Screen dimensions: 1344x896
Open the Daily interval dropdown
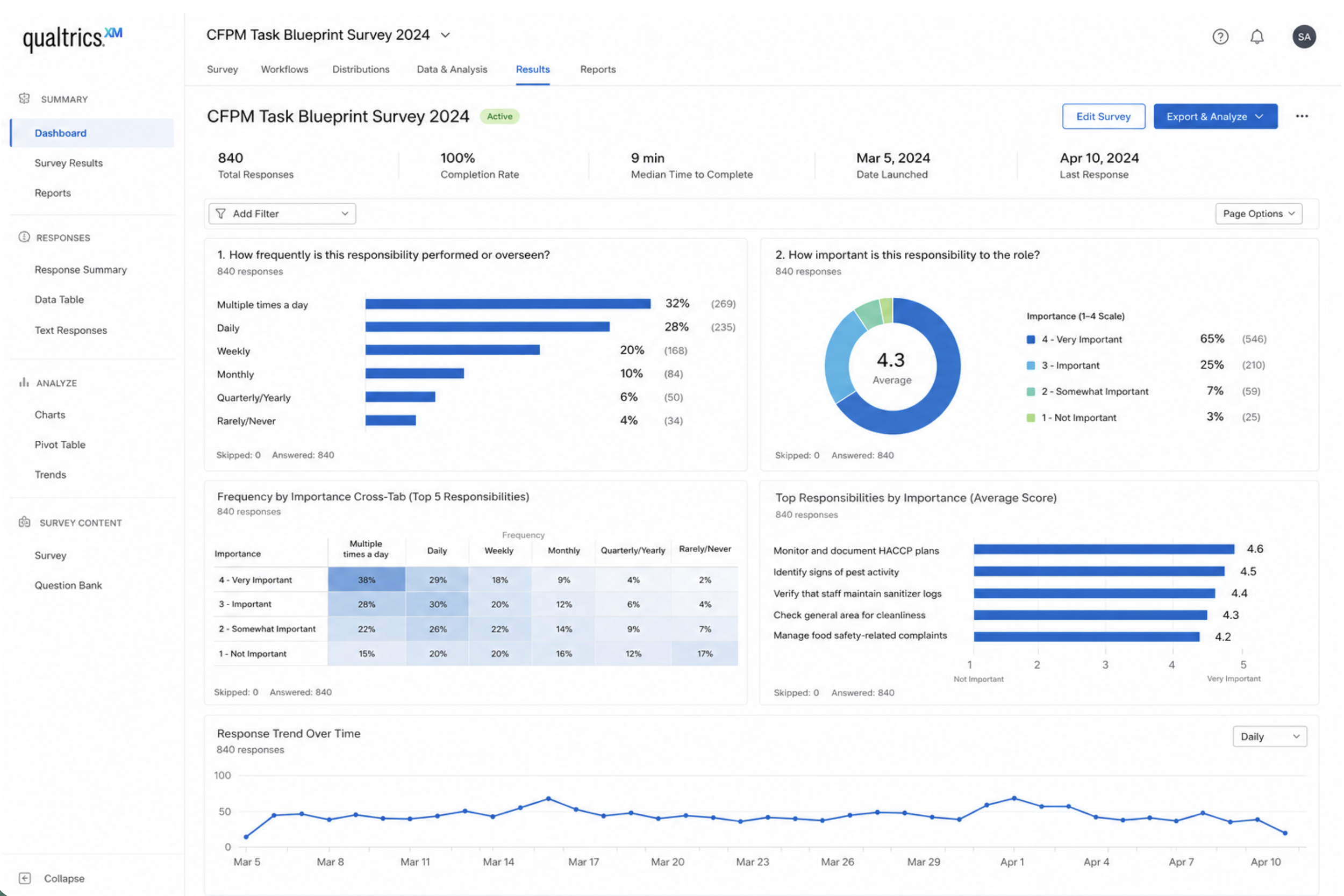pos(1269,736)
